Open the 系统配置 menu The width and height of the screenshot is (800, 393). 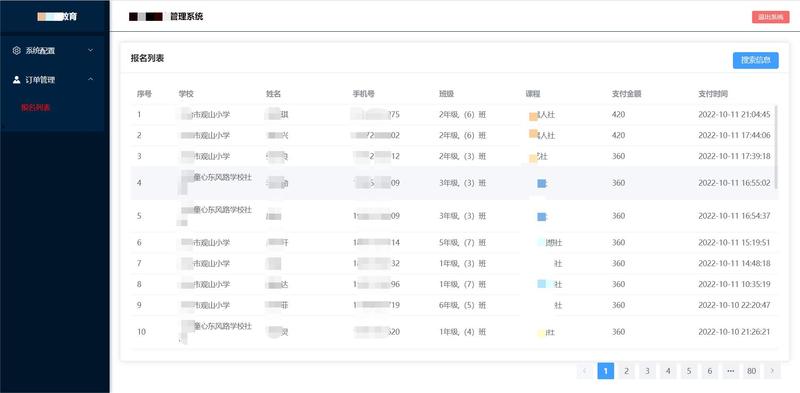(x=53, y=51)
